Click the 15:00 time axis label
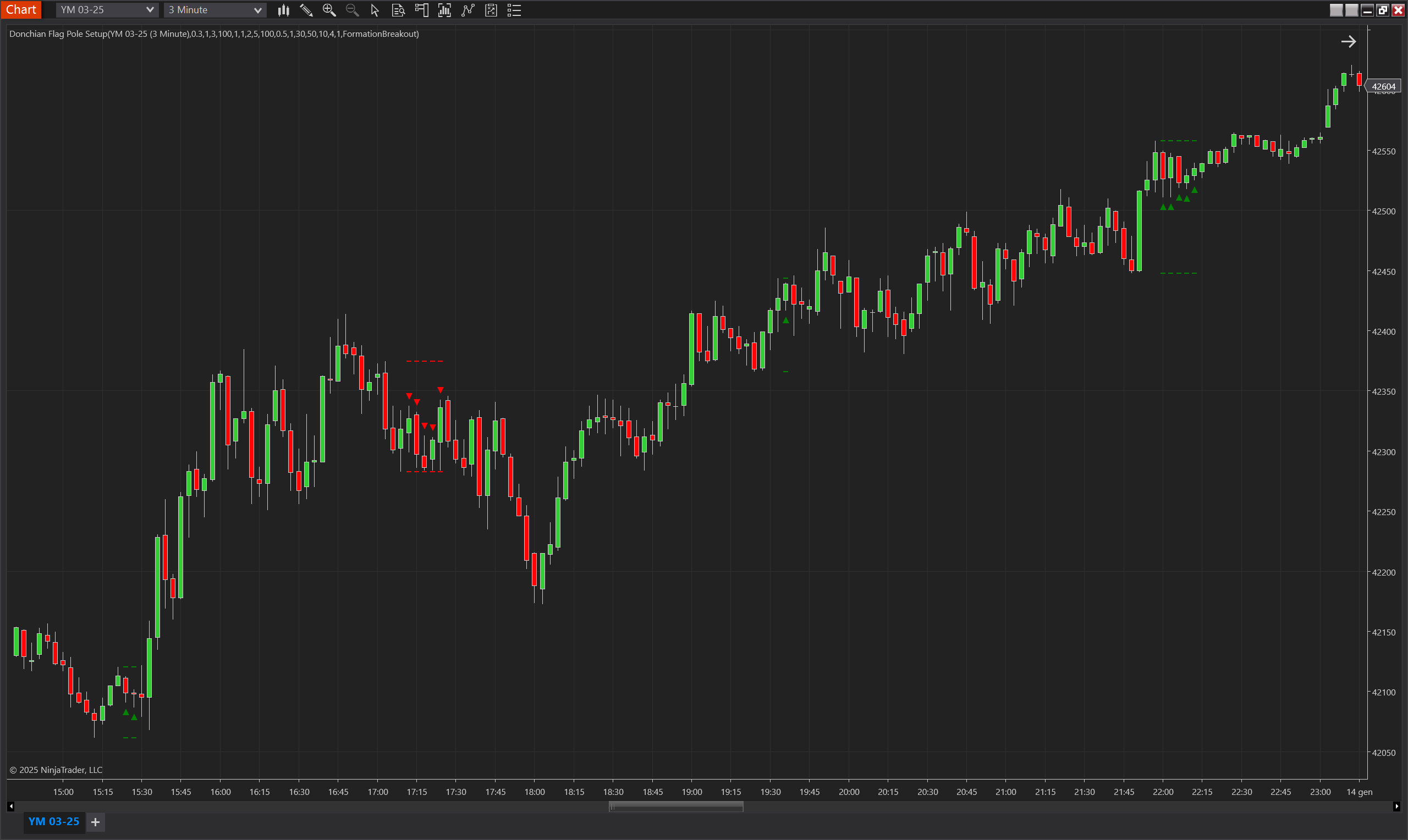Image resolution: width=1408 pixels, height=840 pixels. pos(63,791)
